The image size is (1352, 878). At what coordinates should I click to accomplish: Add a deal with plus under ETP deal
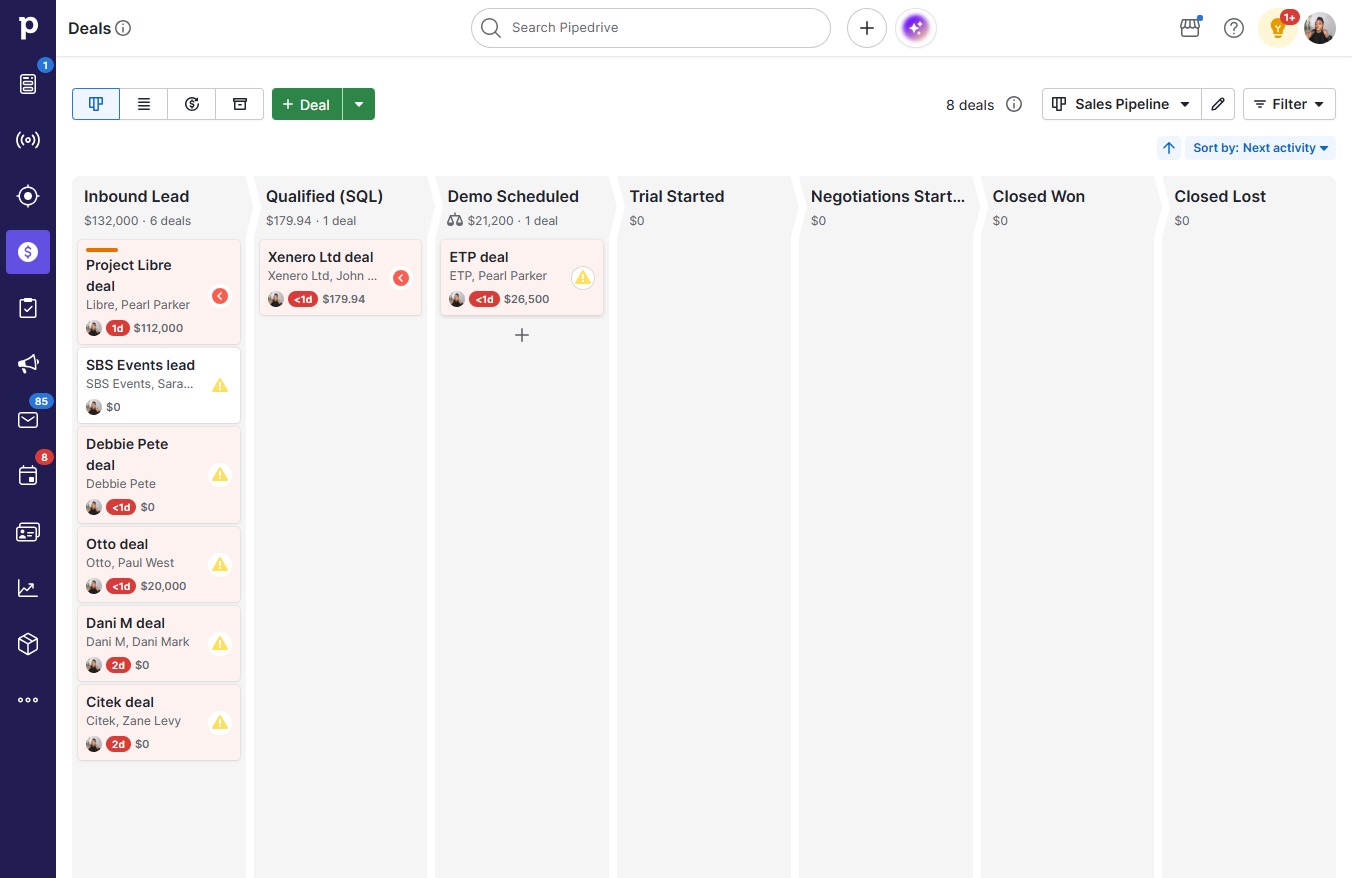click(522, 335)
